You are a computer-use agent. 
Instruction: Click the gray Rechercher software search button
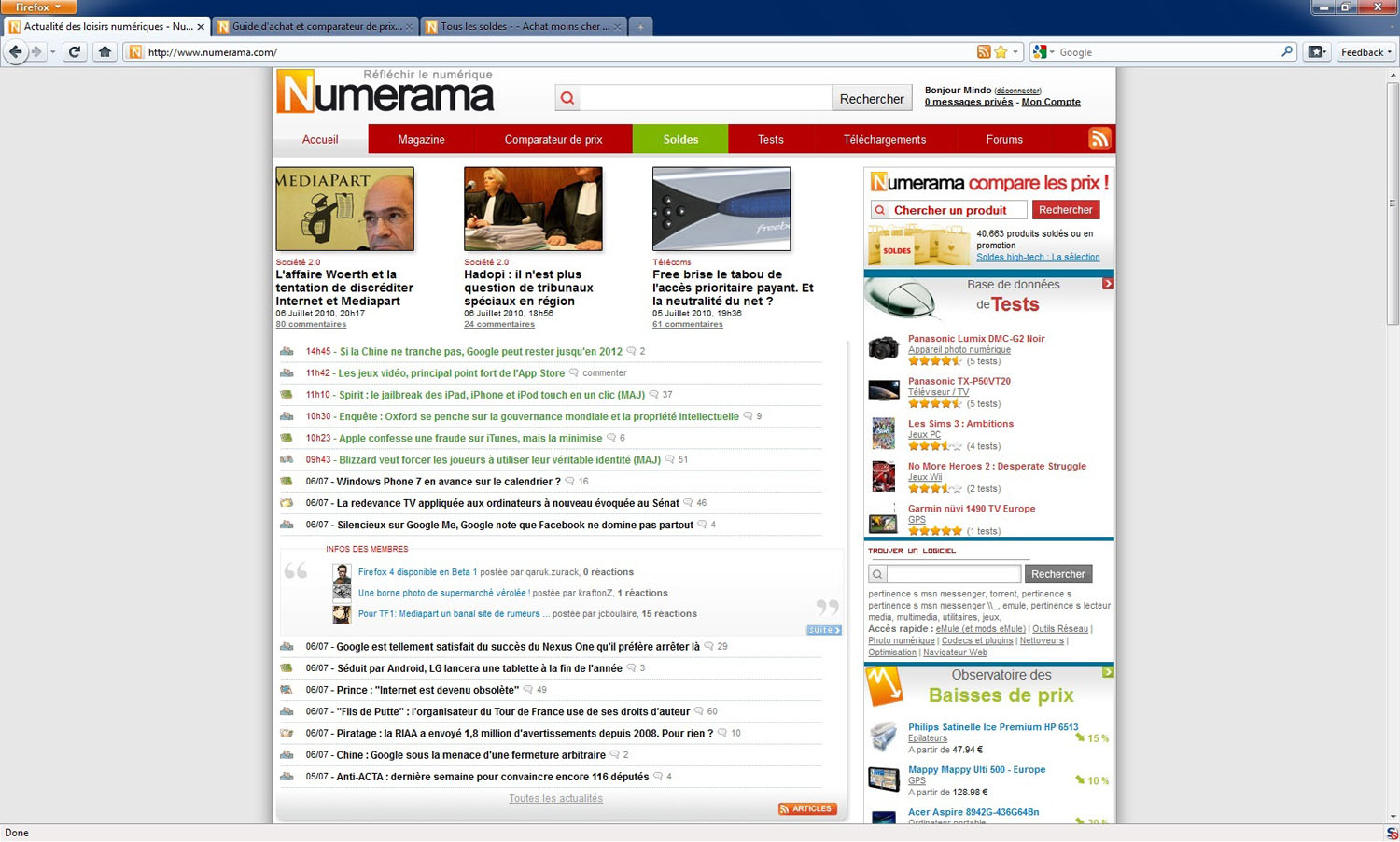1057,574
